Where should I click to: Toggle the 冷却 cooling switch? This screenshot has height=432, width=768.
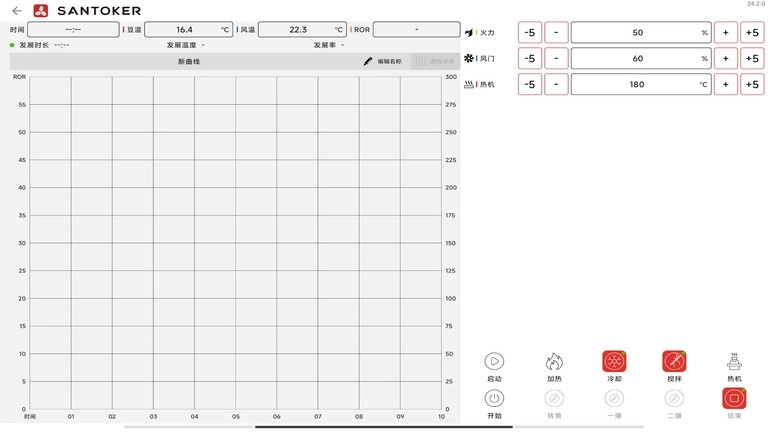(614, 362)
